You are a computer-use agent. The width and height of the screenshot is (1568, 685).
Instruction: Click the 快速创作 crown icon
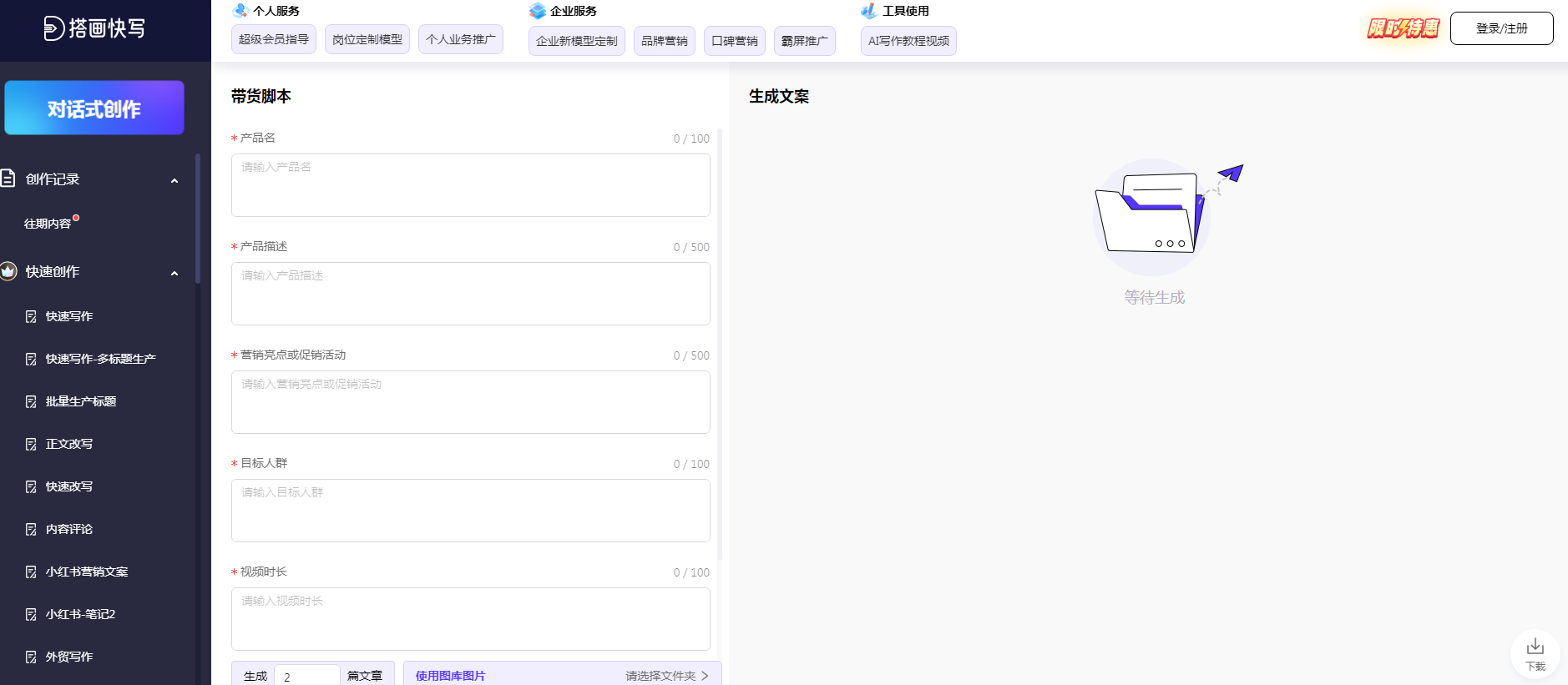[8, 271]
